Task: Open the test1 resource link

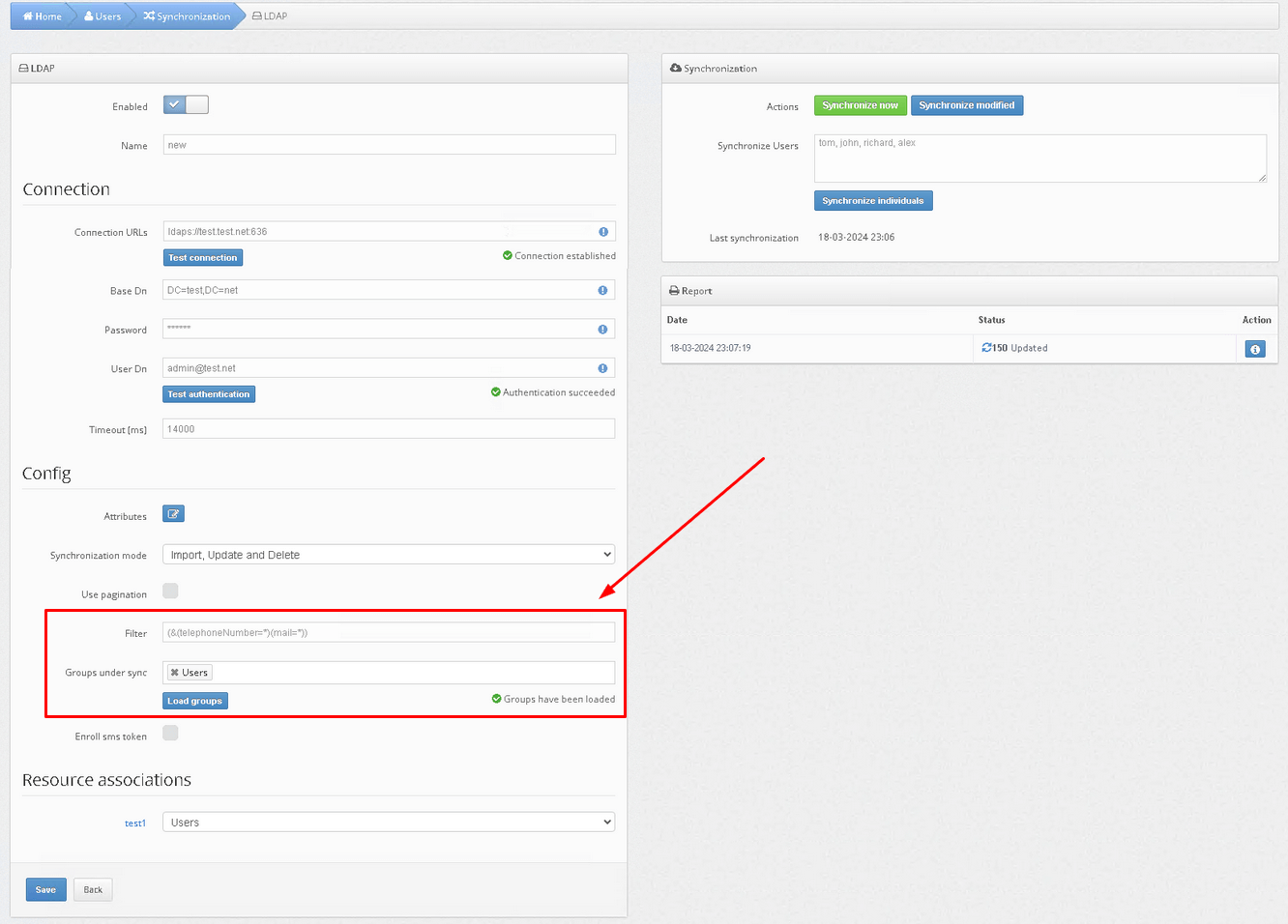Action: coord(135,823)
